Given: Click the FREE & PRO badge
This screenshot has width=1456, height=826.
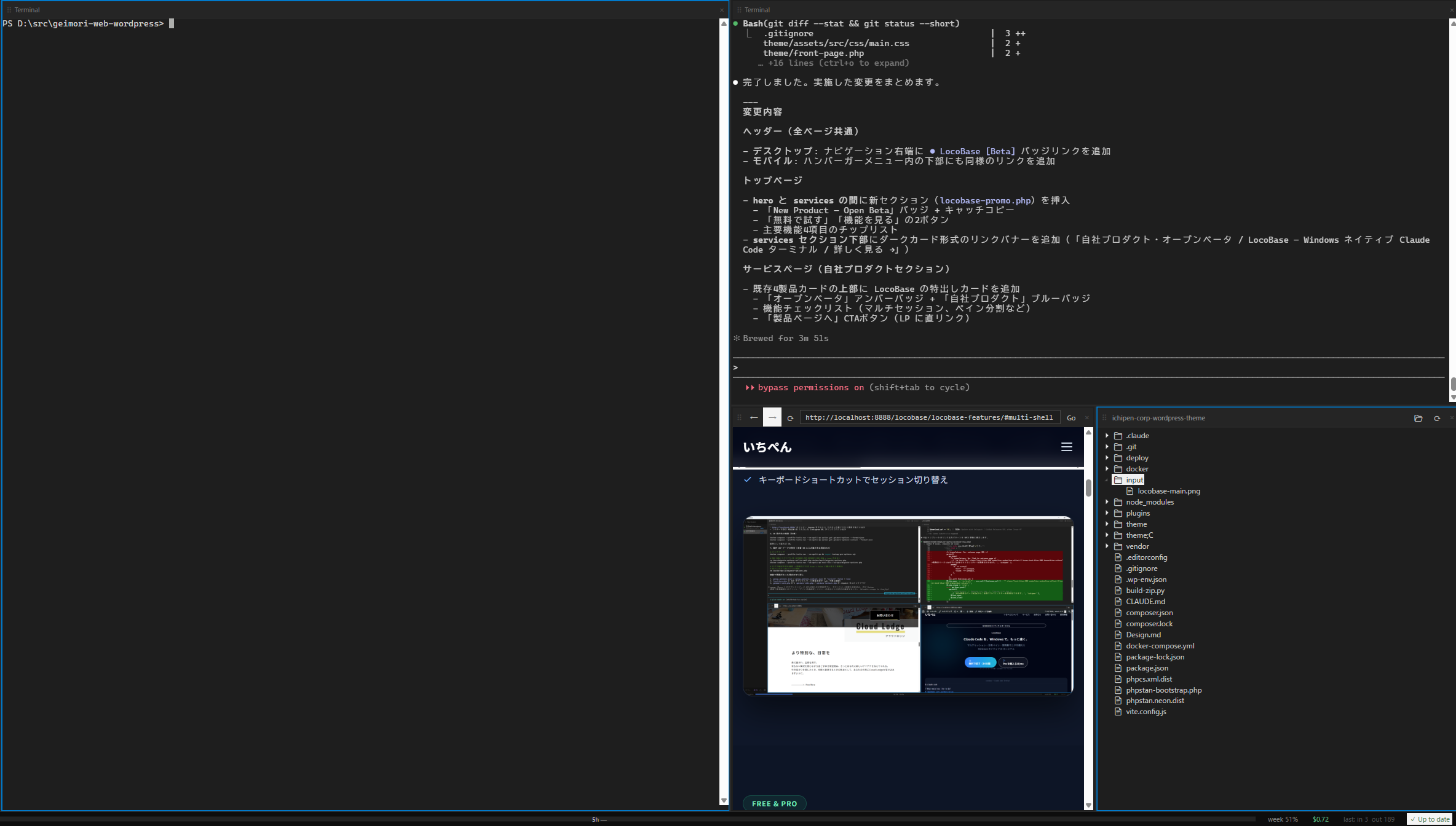Looking at the screenshot, I should click(x=774, y=803).
